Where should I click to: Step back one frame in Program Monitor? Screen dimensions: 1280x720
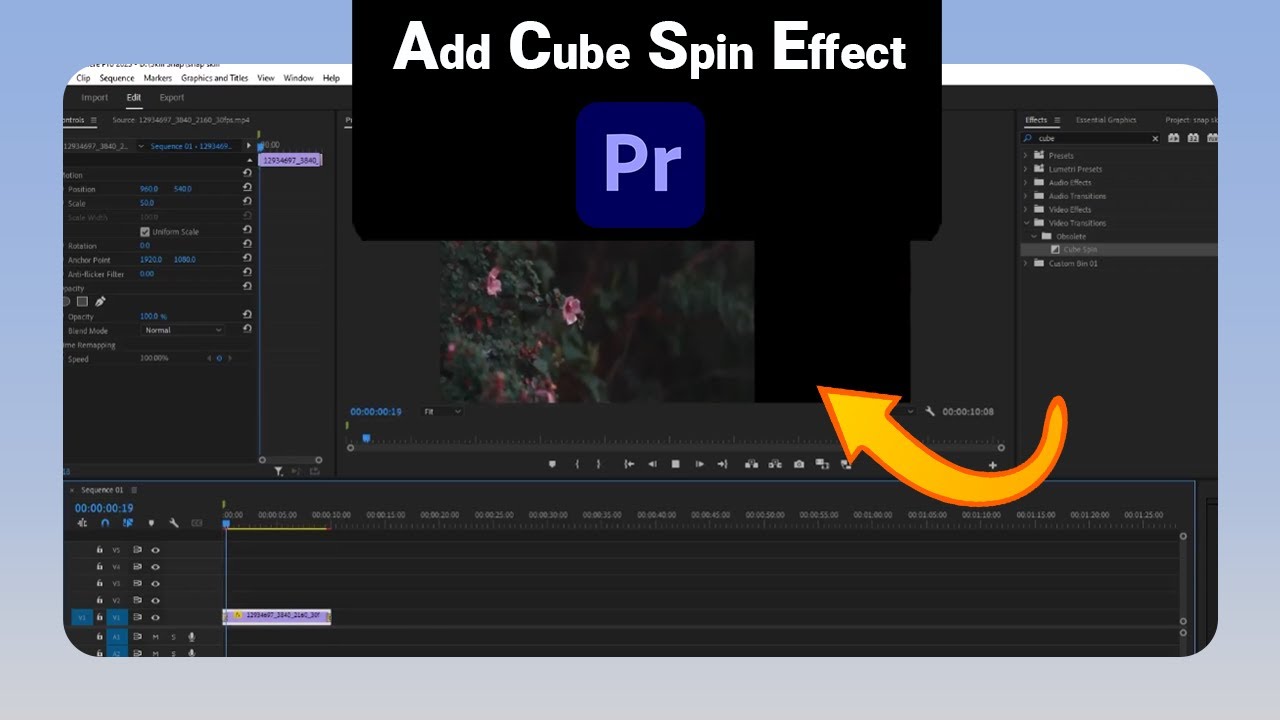[652, 464]
